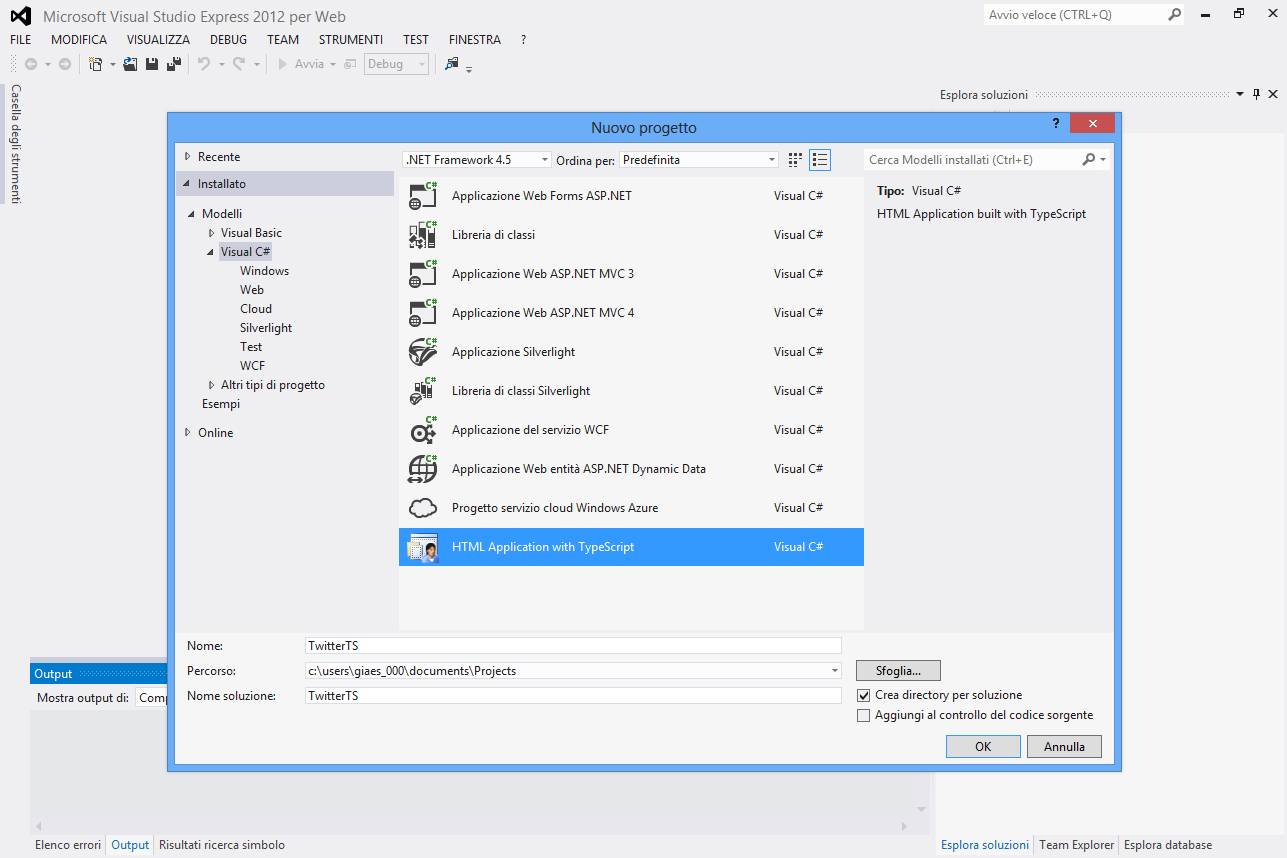
Task: Open the Casella degli strumenti side tab
Action: (15, 144)
